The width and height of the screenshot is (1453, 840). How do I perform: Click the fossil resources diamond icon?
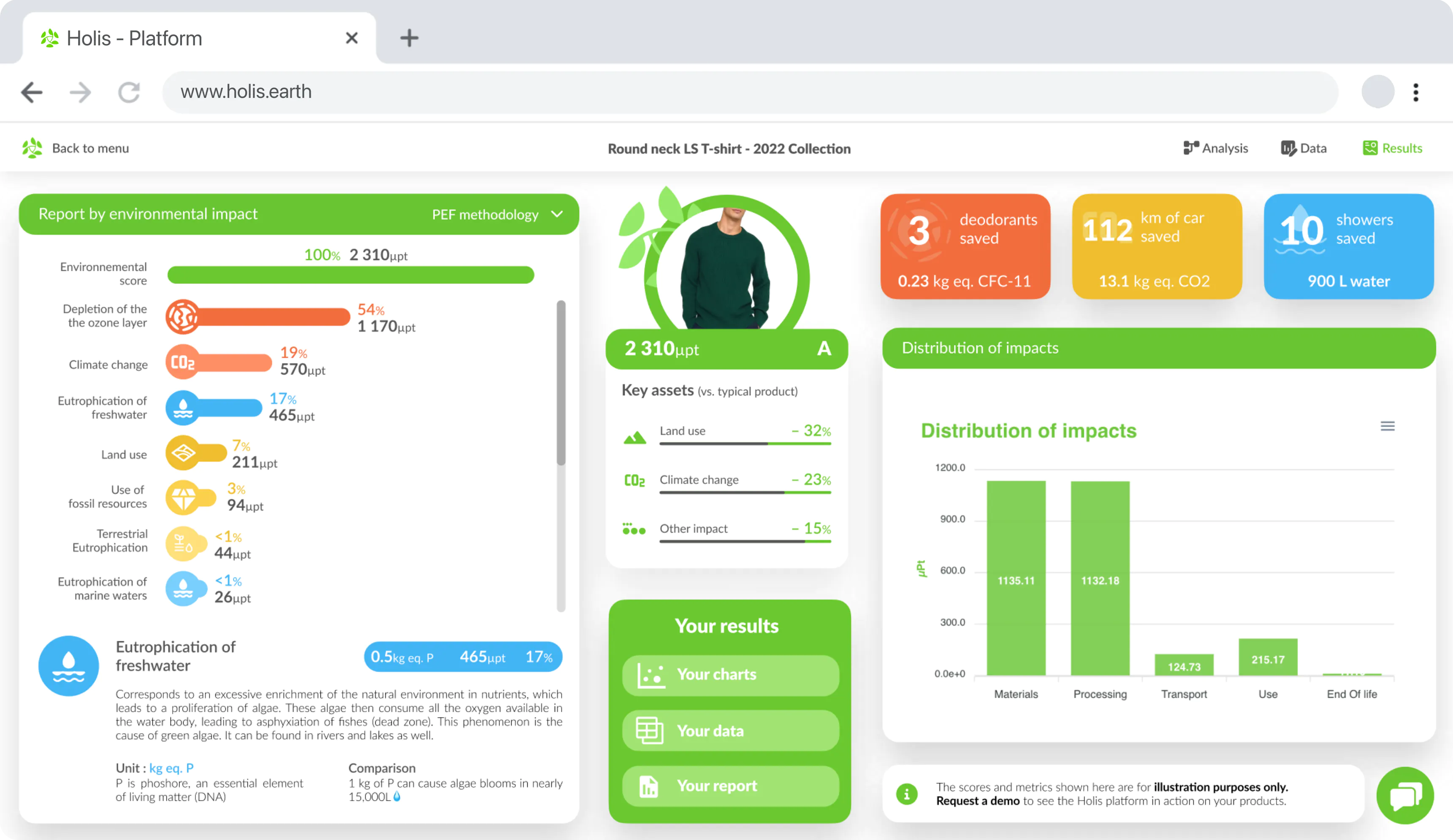tap(183, 497)
